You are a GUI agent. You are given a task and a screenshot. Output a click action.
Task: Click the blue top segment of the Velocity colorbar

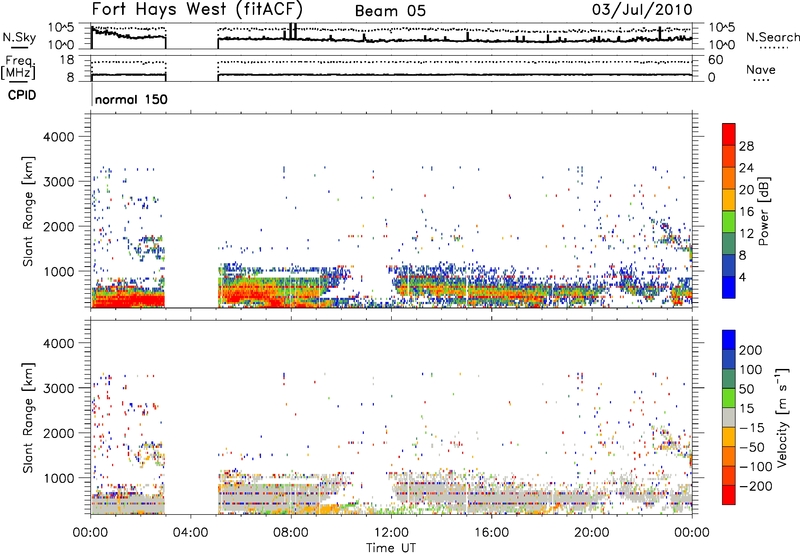point(729,340)
